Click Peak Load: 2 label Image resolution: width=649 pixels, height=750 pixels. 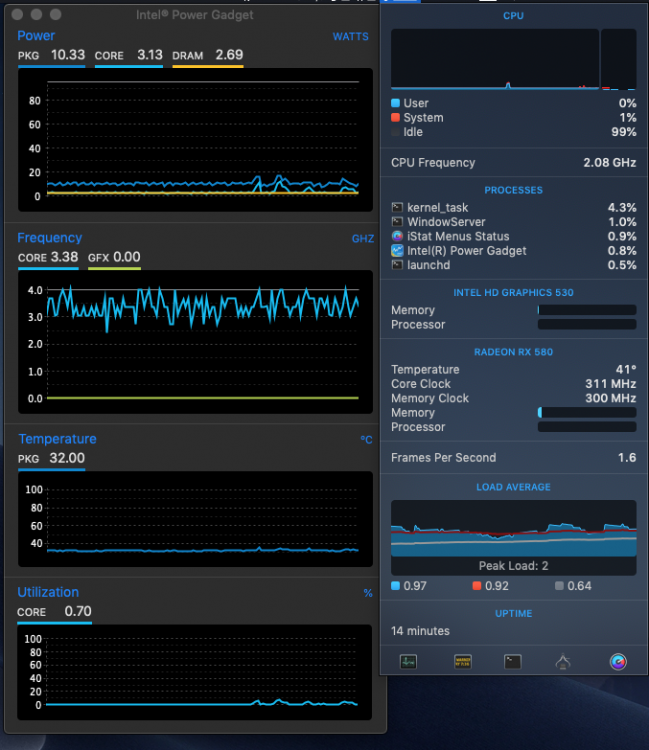514,566
